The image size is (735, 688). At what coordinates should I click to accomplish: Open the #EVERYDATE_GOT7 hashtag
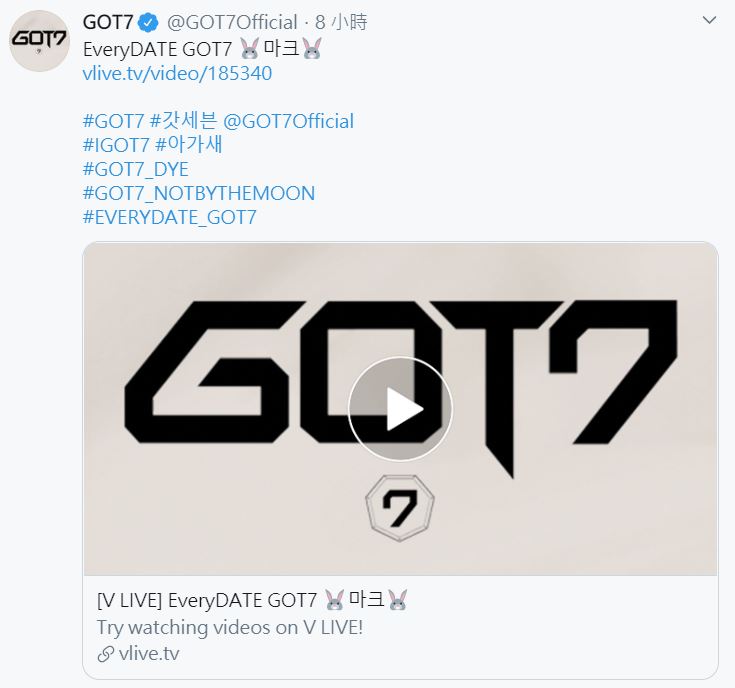click(170, 217)
